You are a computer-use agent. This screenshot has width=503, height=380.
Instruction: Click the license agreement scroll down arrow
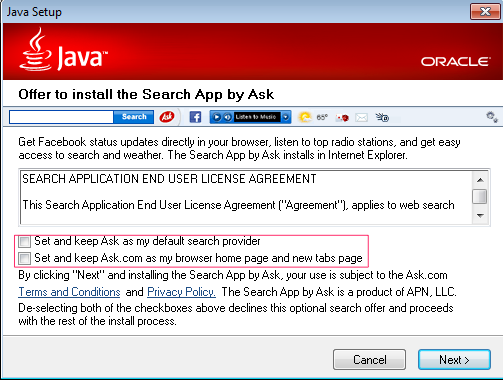[480, 216]
